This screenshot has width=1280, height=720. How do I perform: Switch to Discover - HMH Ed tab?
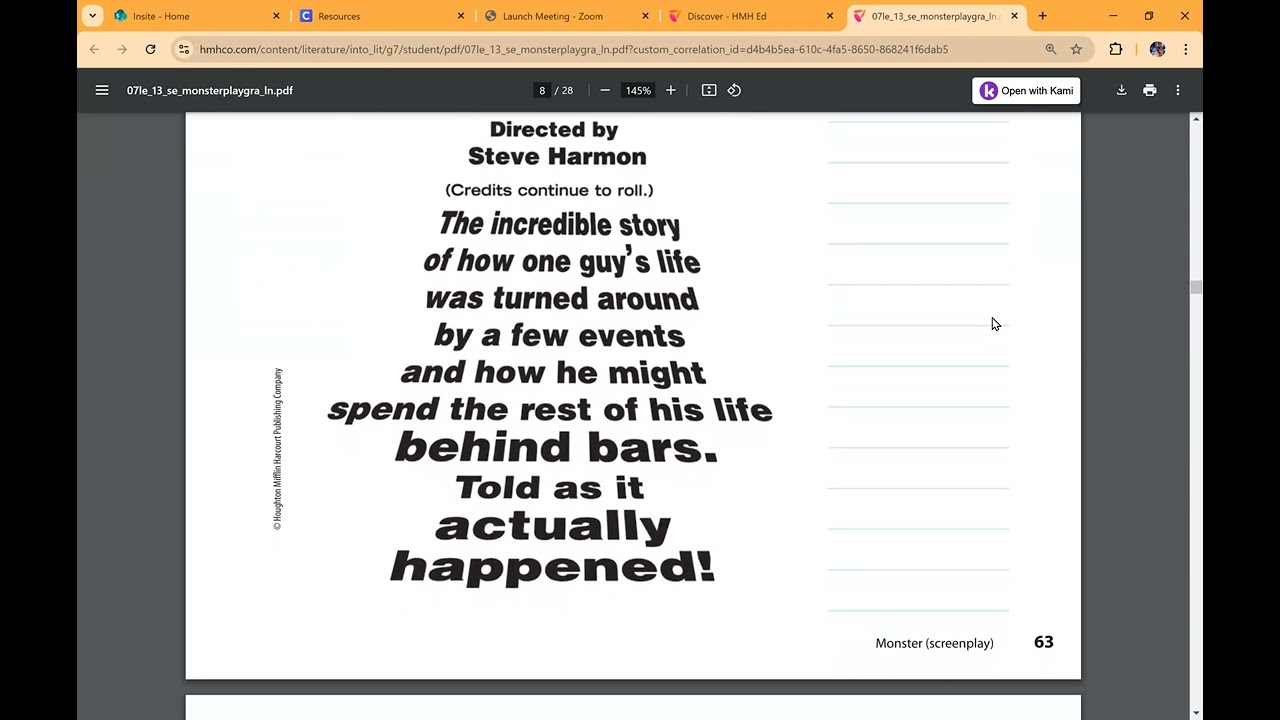(x=751, y=16)
